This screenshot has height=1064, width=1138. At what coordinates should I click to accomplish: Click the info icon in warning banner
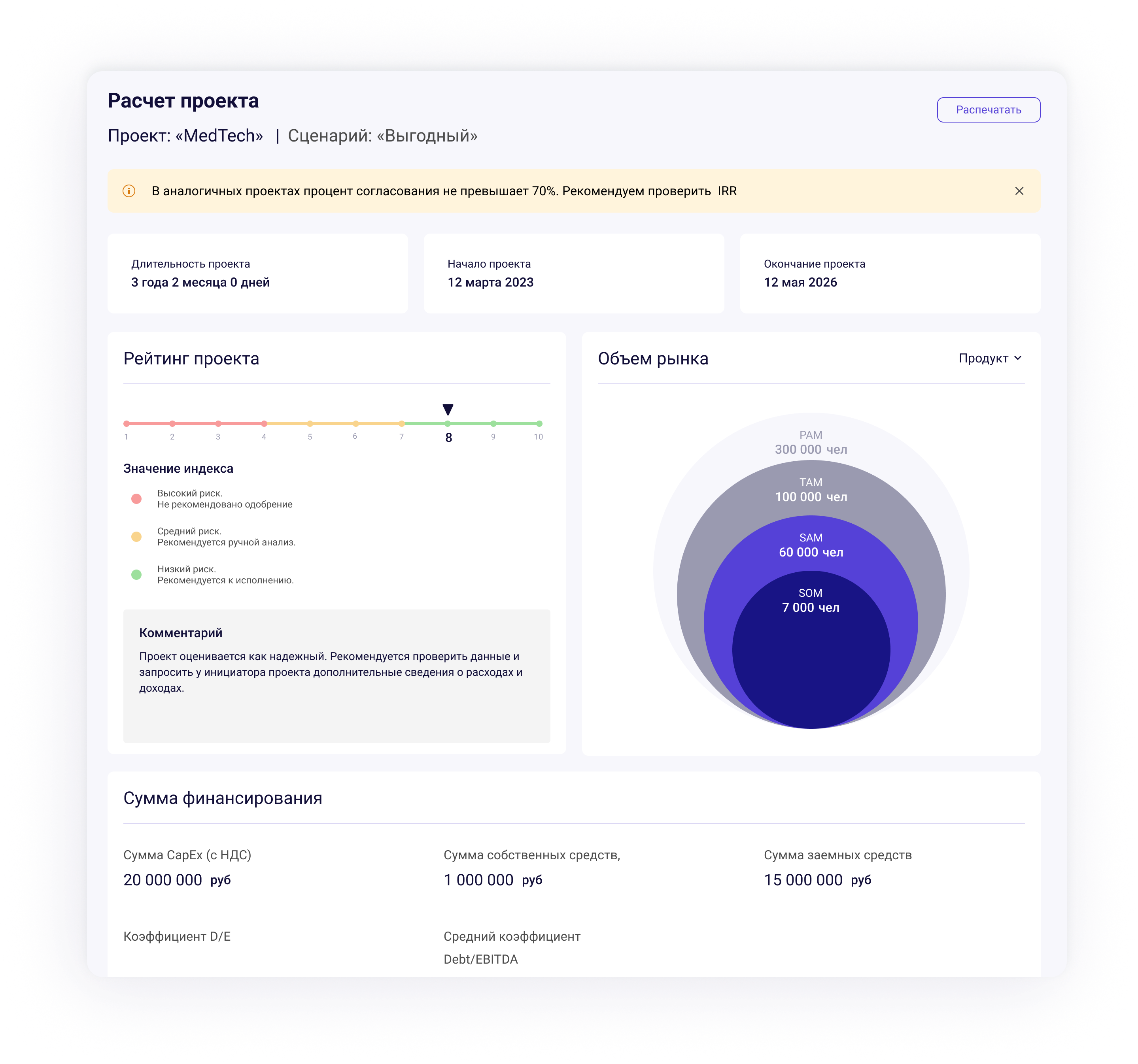[129, 191]
